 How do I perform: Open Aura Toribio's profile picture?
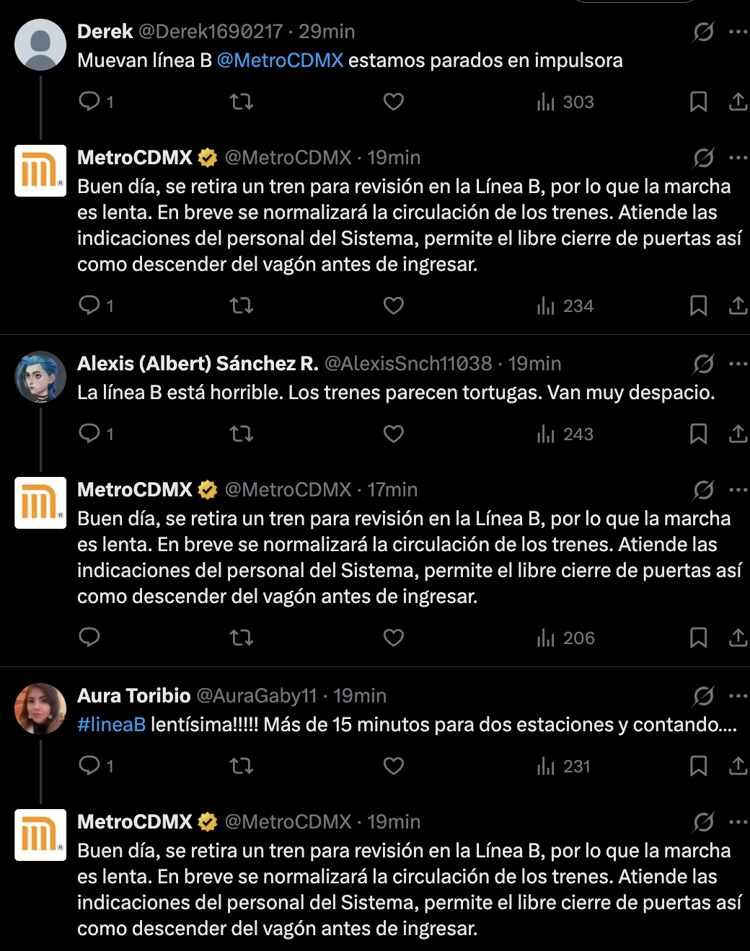(x=40, y=708)
